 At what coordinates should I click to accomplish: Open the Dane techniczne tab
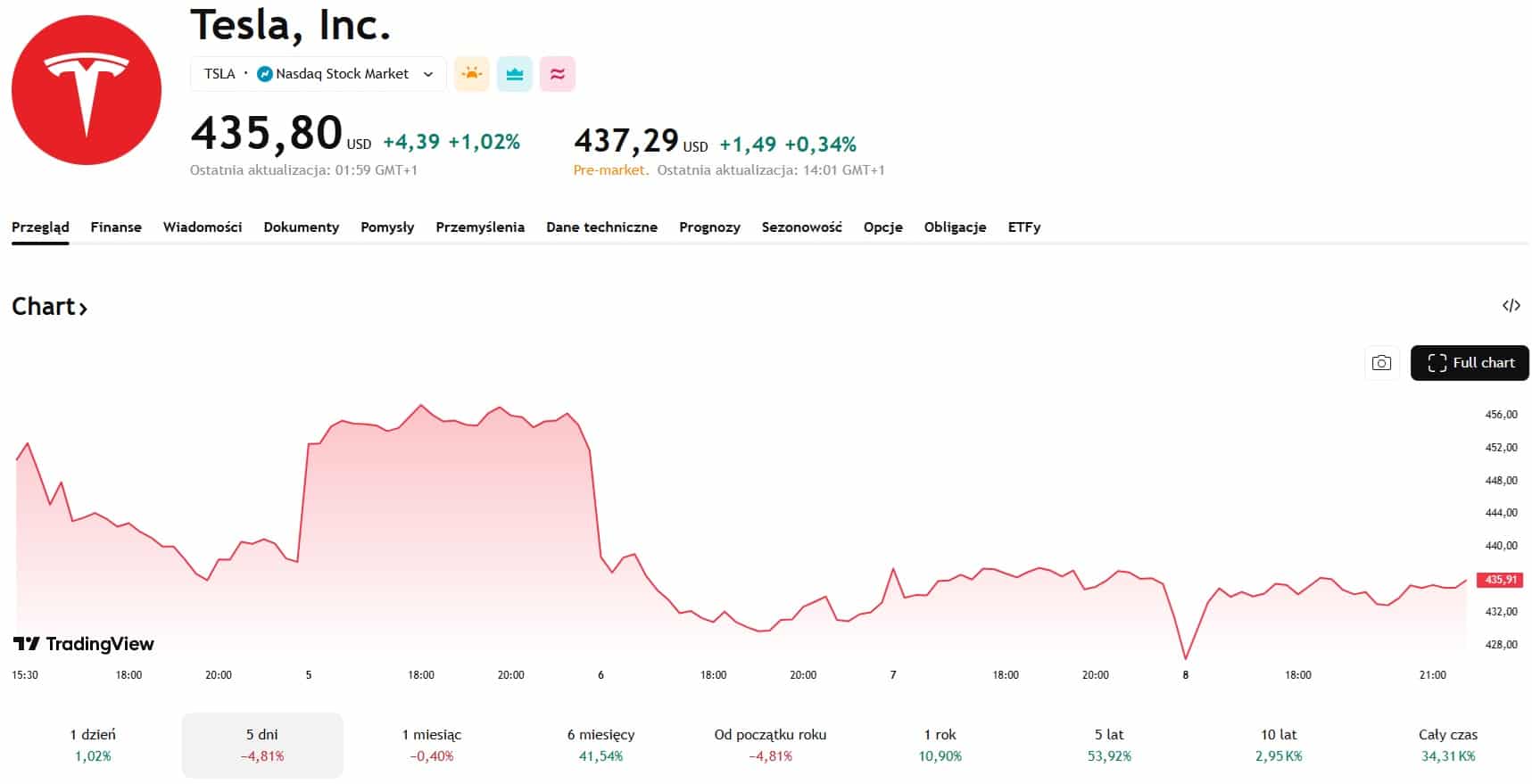tap(601, 227)
